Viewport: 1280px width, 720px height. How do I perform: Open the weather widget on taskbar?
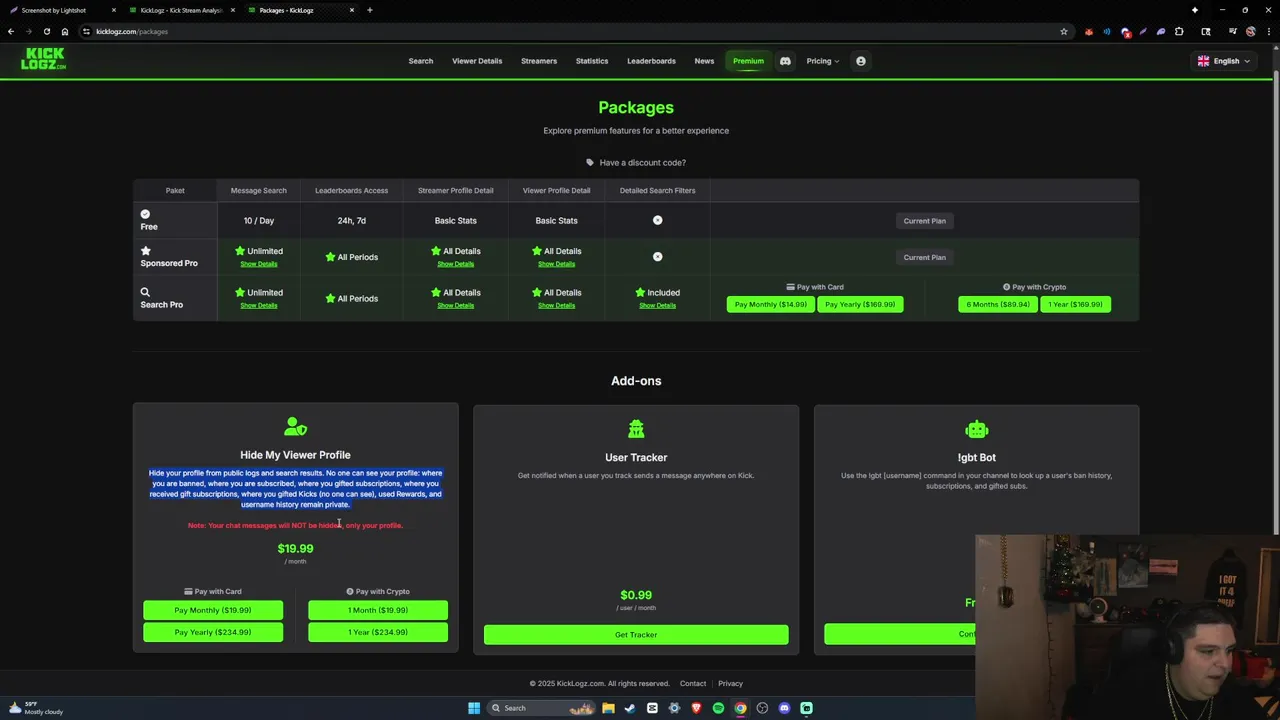pyautogui.click(x=36, y=708)
